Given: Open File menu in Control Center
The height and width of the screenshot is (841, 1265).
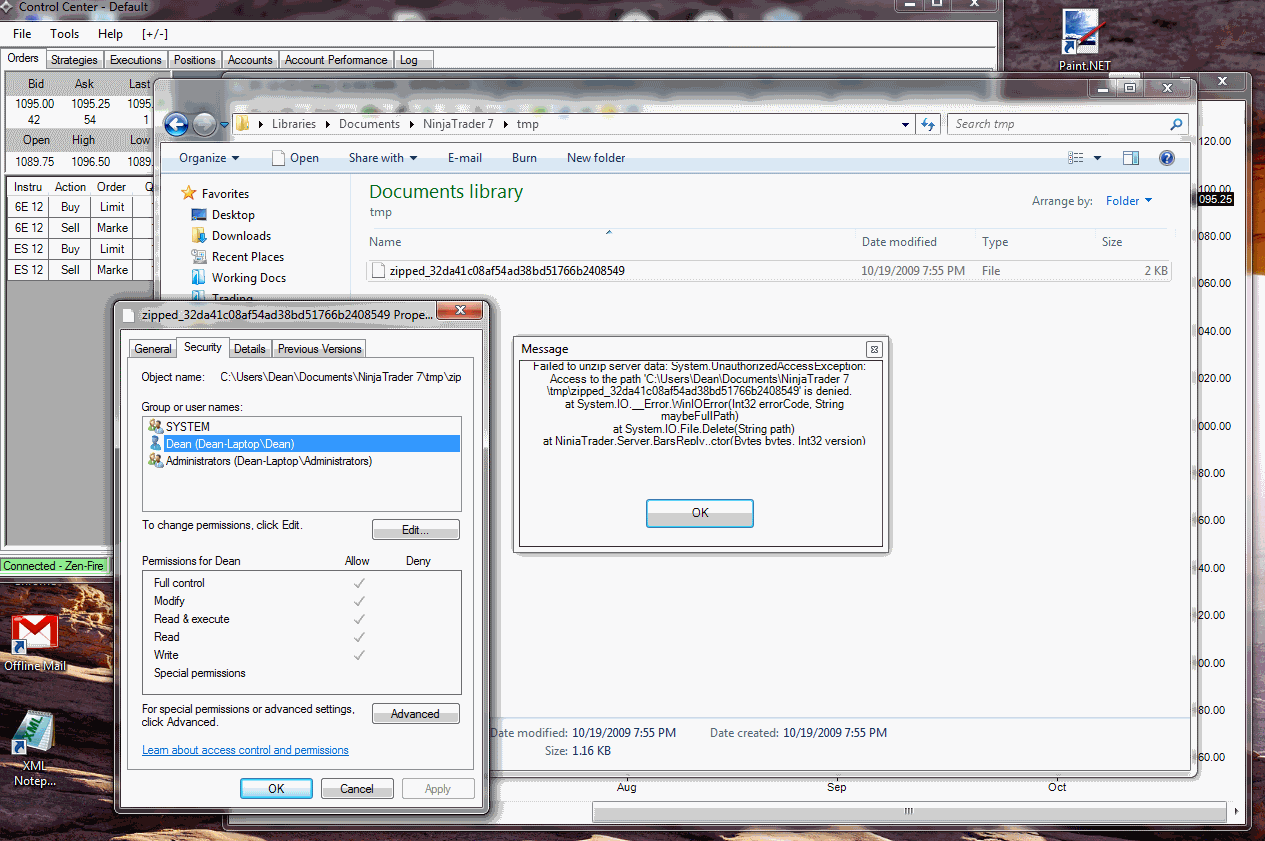Looking at the screenshot, I should [22, 34].
